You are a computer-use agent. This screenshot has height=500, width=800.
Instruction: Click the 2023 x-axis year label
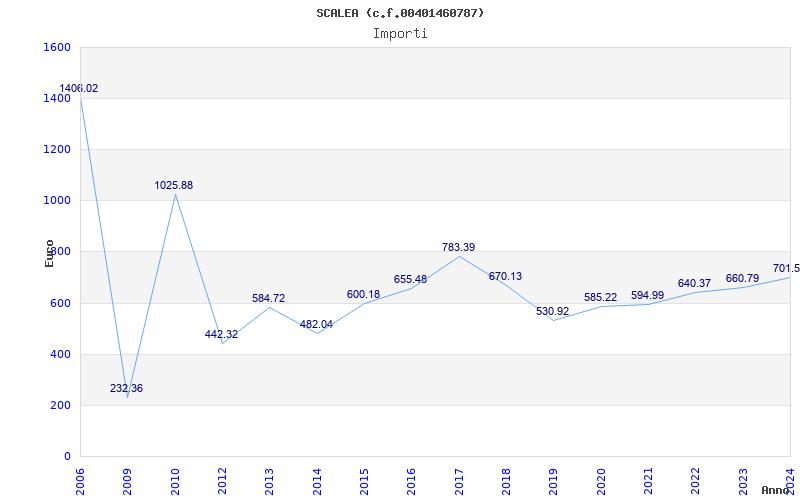pyautogui.click(x=743, y=481)
